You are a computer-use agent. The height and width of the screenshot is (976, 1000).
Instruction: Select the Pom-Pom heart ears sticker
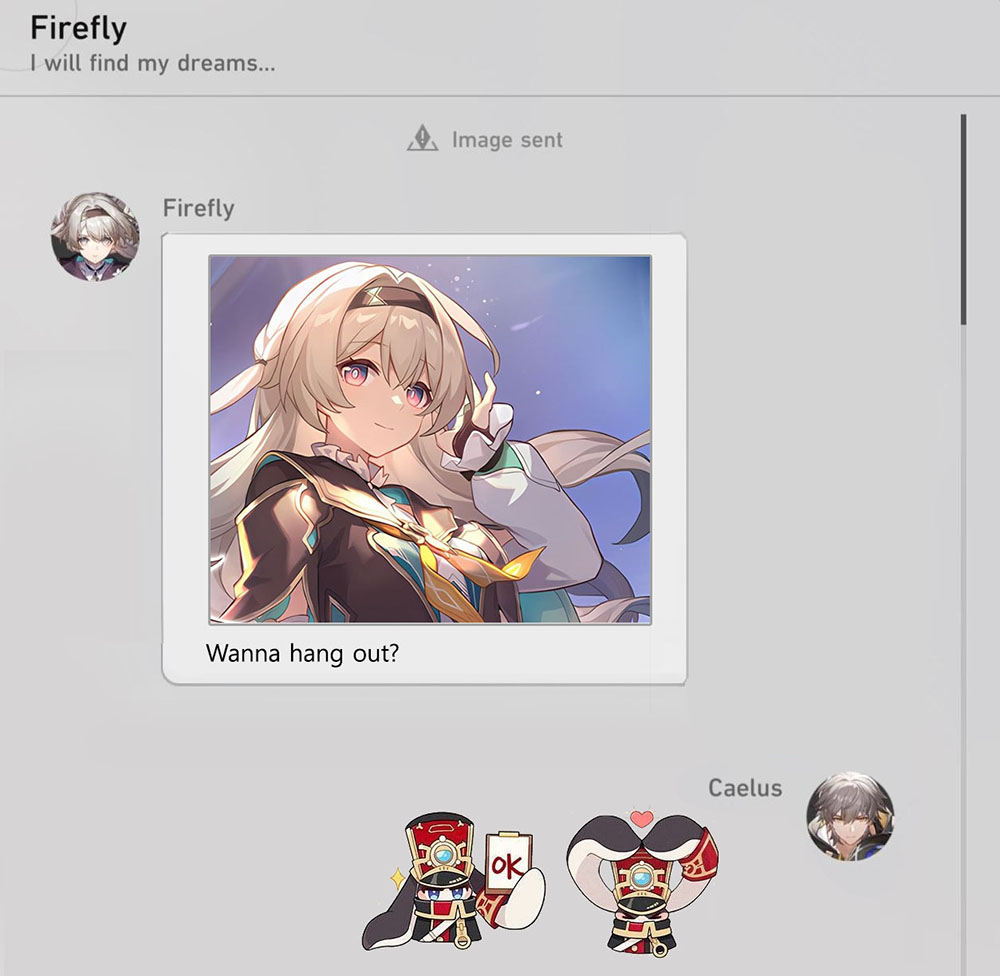tap(642, 884)
